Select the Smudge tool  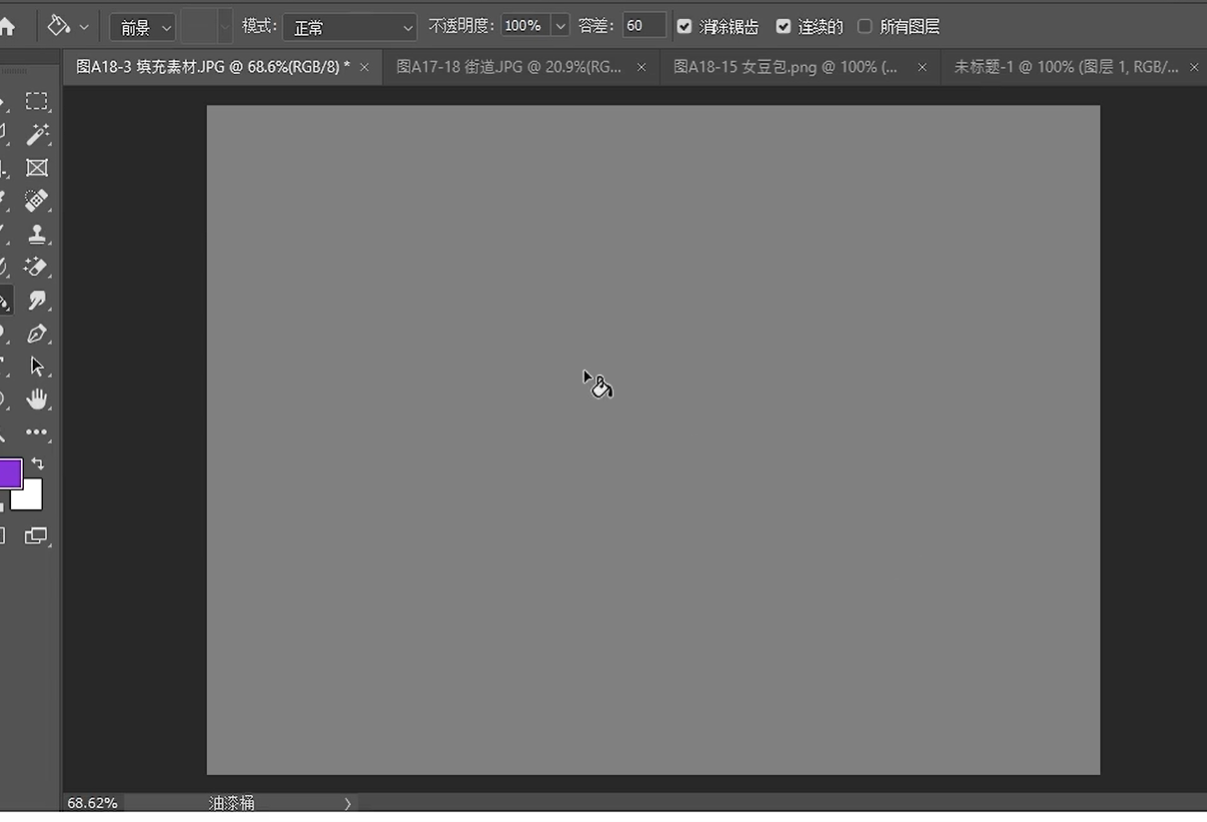[x=37, y=300]
